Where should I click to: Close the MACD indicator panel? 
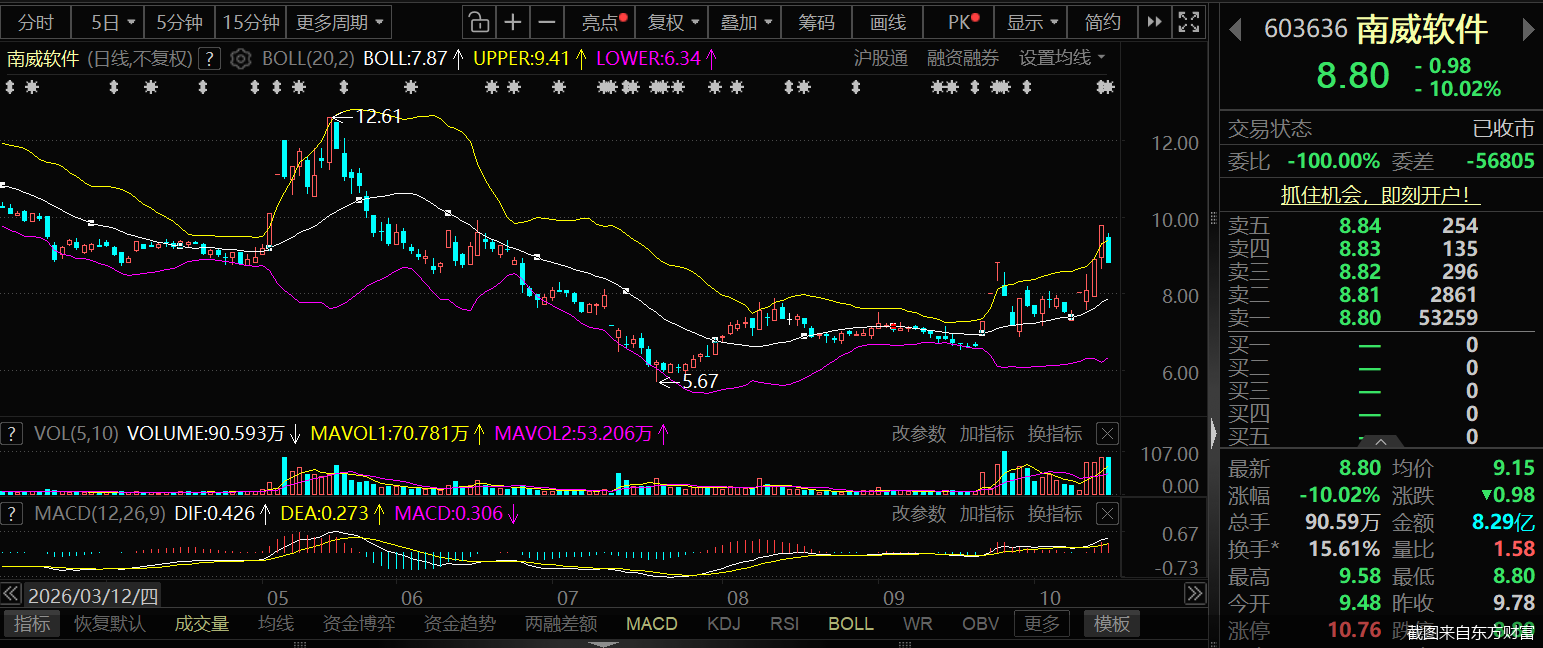1107,514
